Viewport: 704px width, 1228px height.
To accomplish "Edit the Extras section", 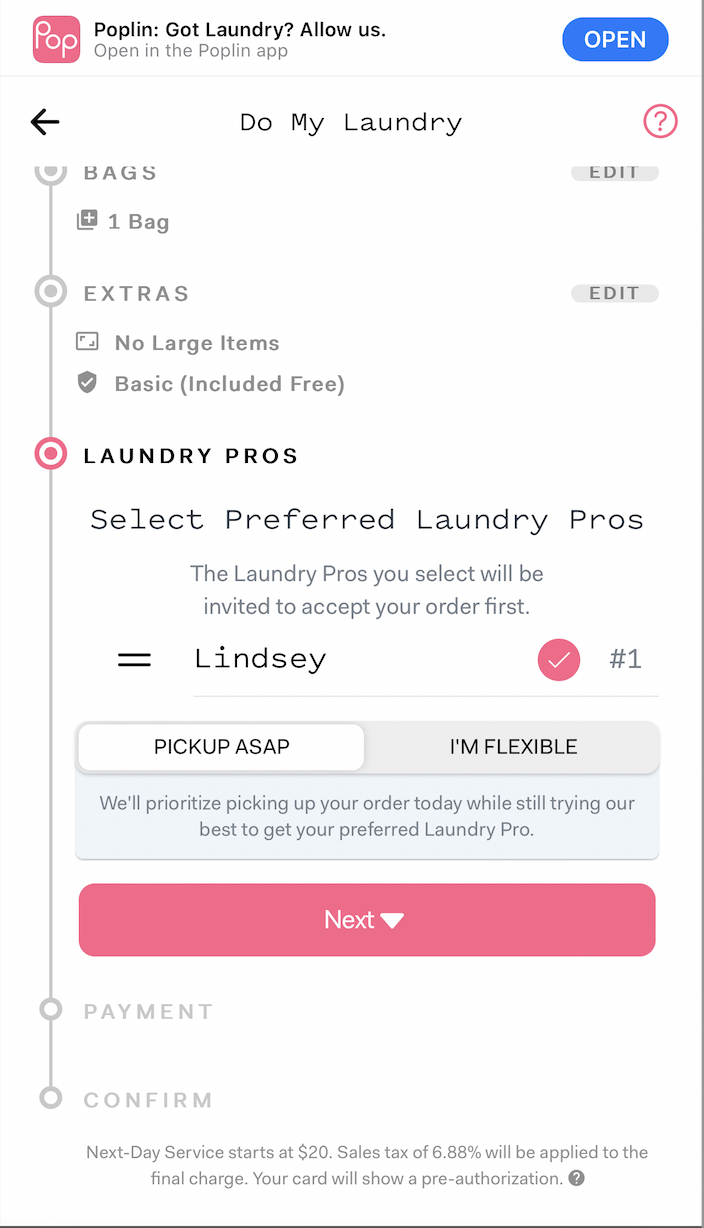I will pos(613,292).
